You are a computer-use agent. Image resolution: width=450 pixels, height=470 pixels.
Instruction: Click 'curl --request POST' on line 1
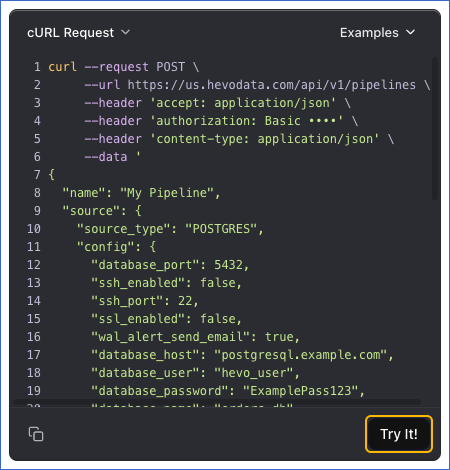coord(116,67)
